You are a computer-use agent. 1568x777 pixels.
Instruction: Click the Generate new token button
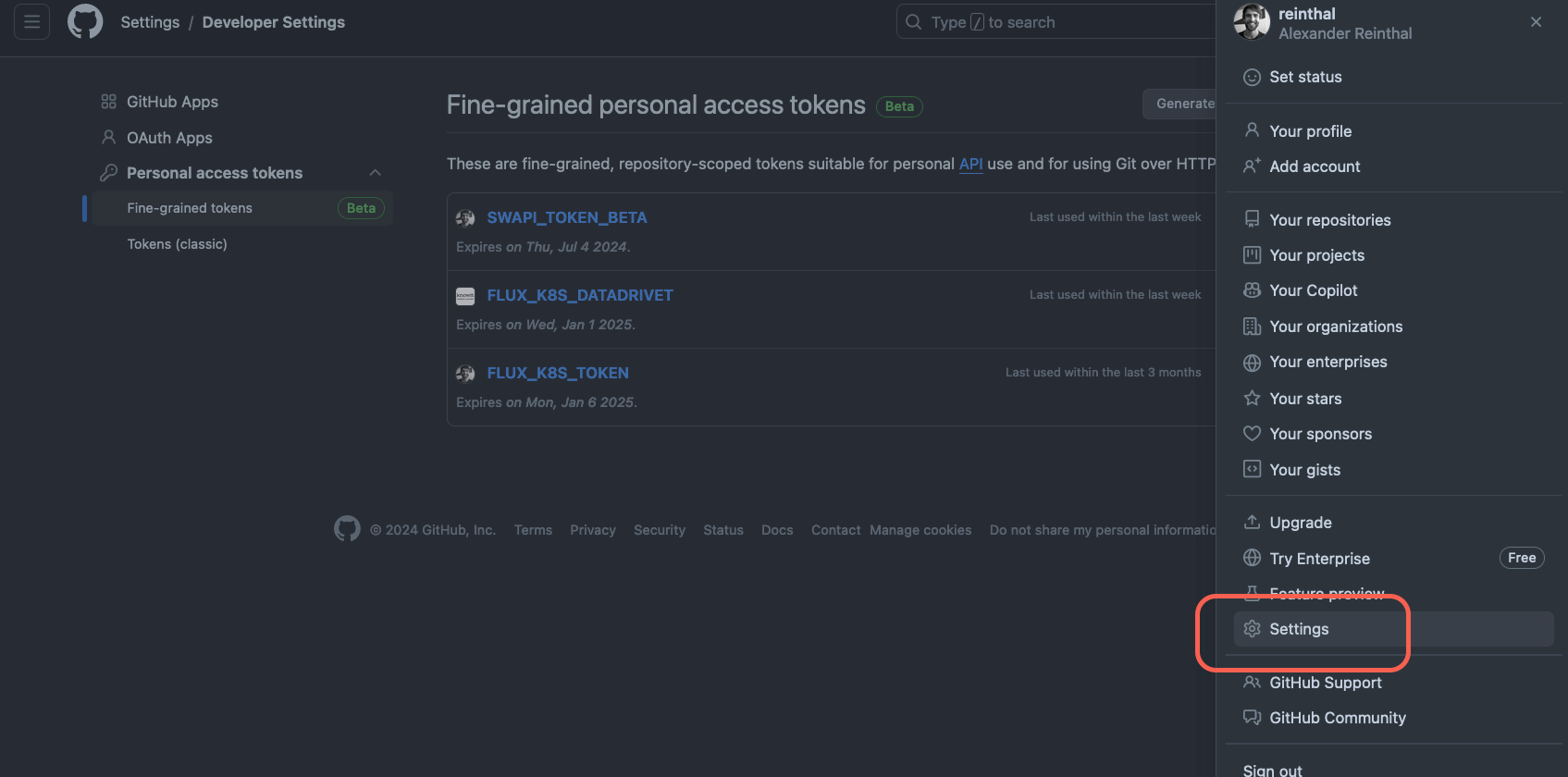(x=1179, y=104)
